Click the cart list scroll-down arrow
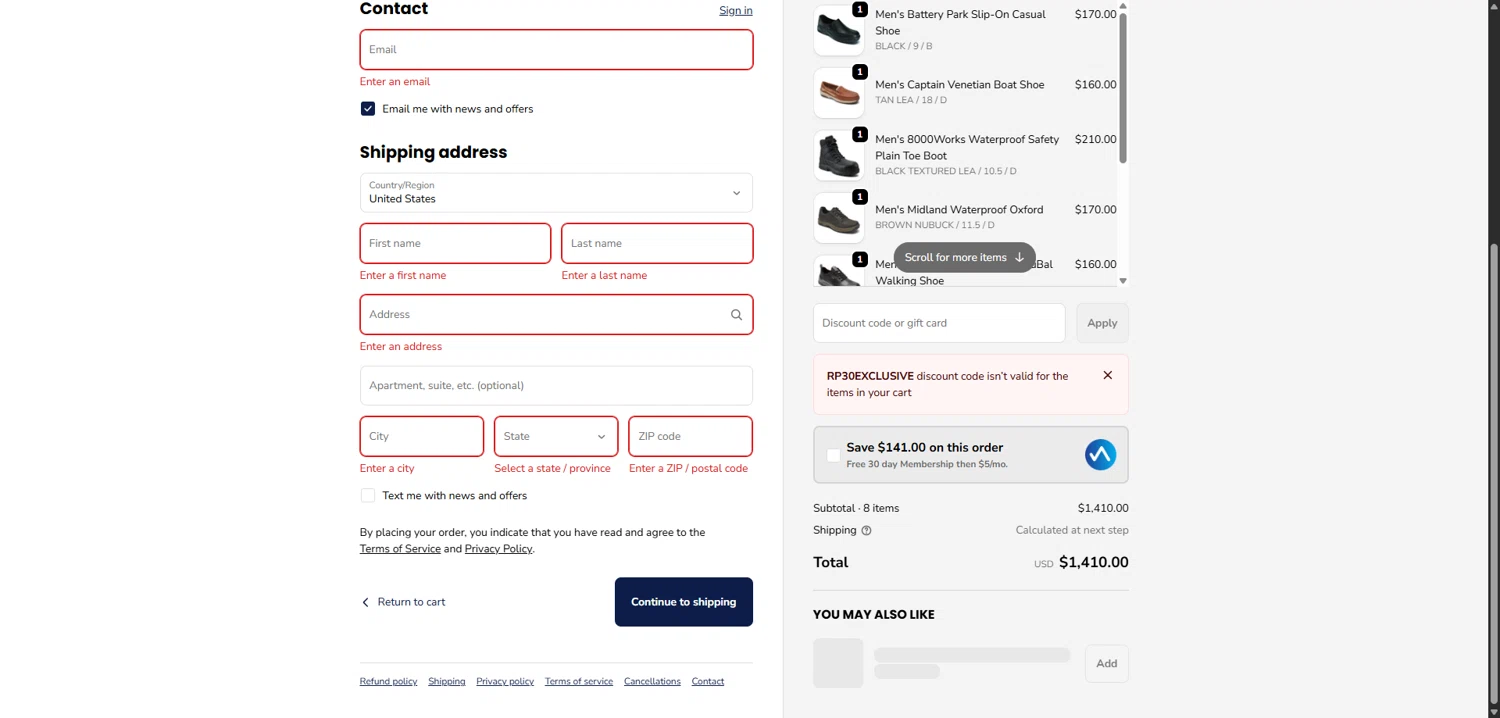The image size is (1500, 718). coord(1123,281)
